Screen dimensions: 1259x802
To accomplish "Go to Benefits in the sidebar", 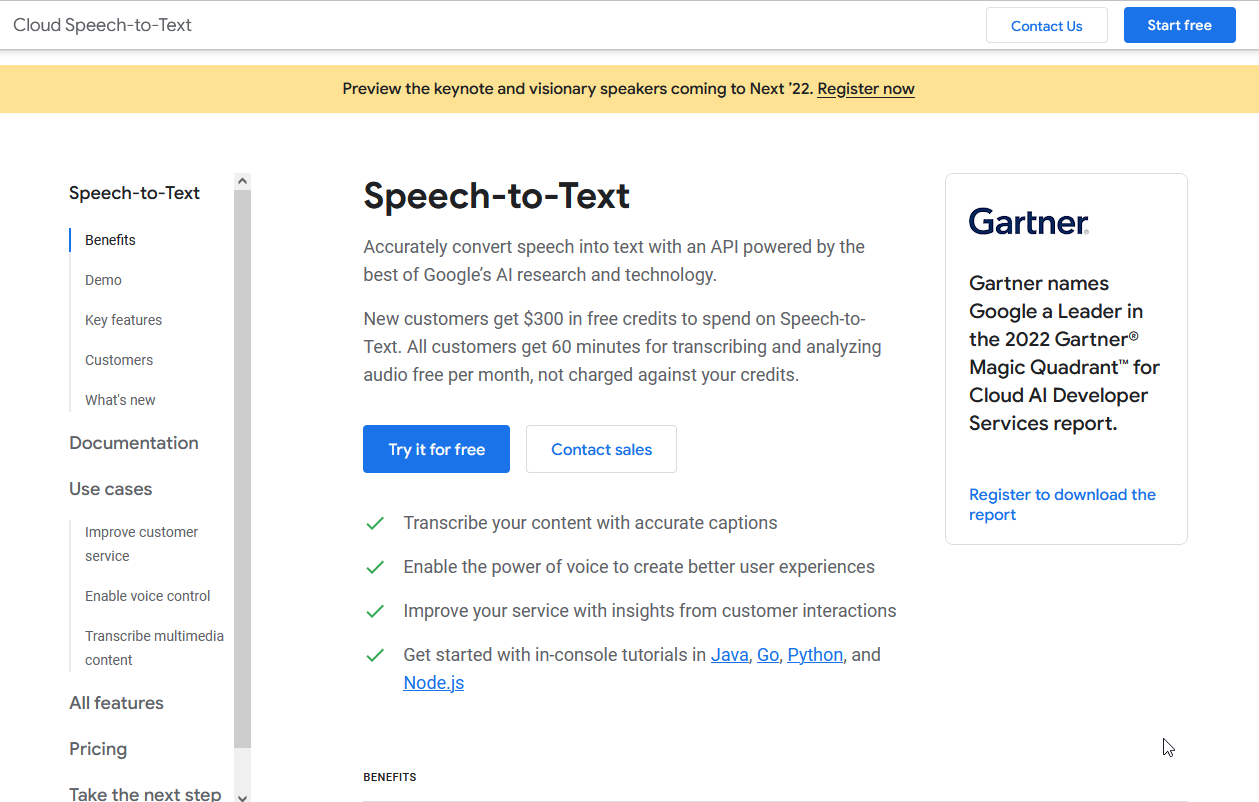I will click(110, 240).
